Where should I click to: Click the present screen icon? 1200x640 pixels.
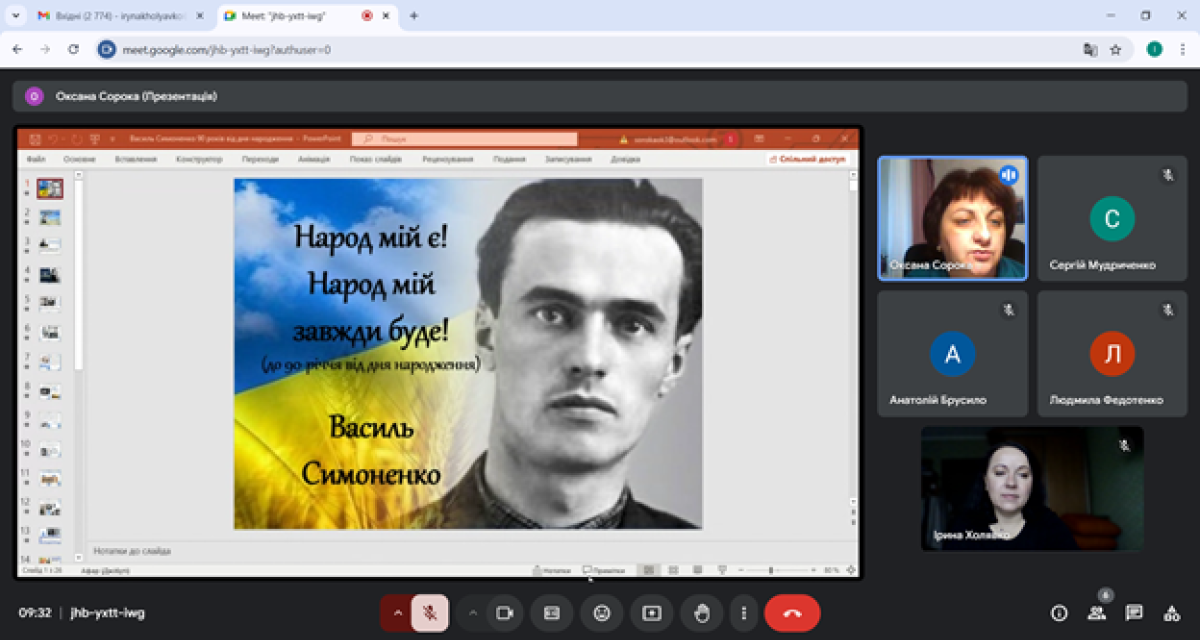coord(651,613)
